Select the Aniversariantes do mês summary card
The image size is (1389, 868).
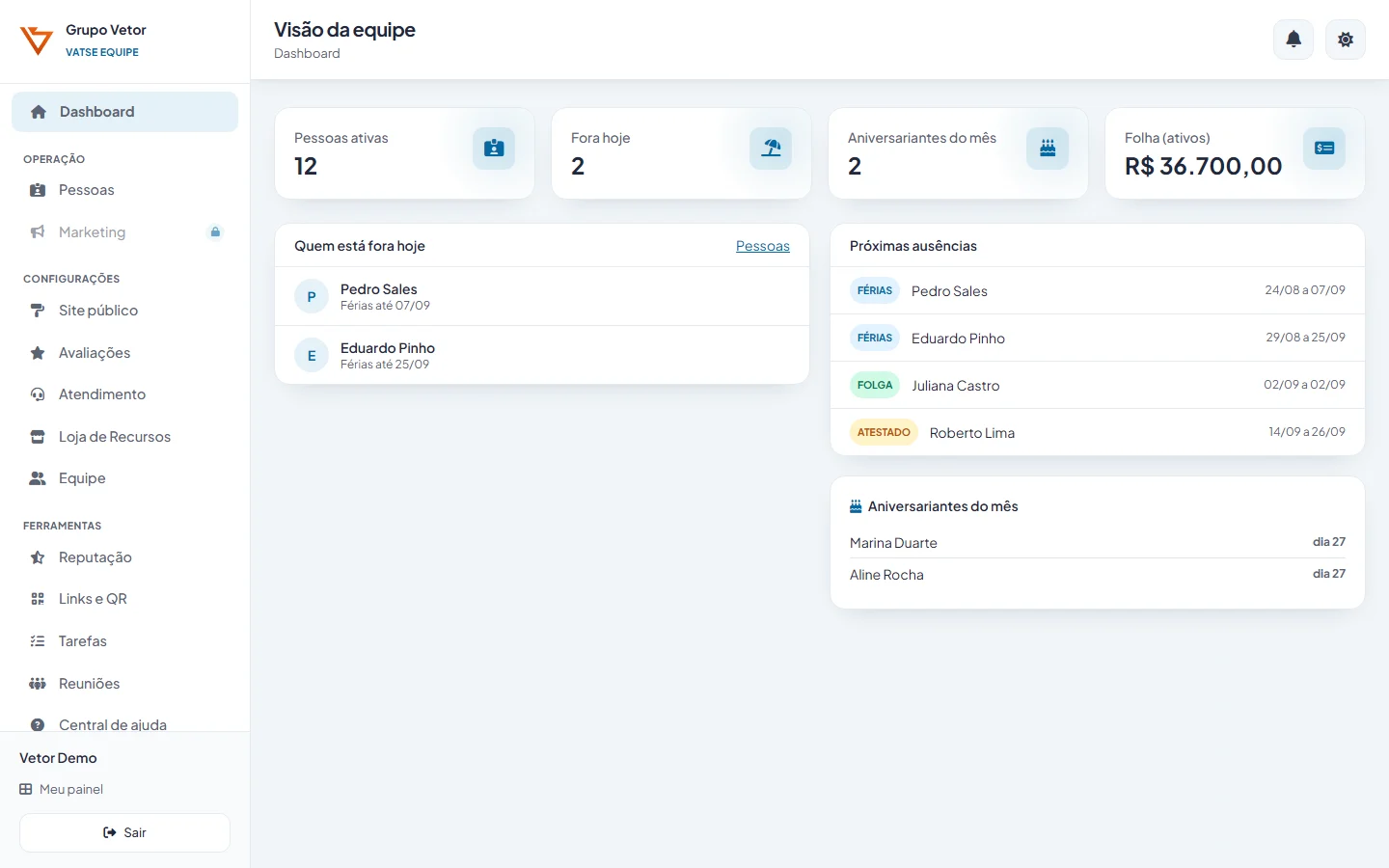958,153
